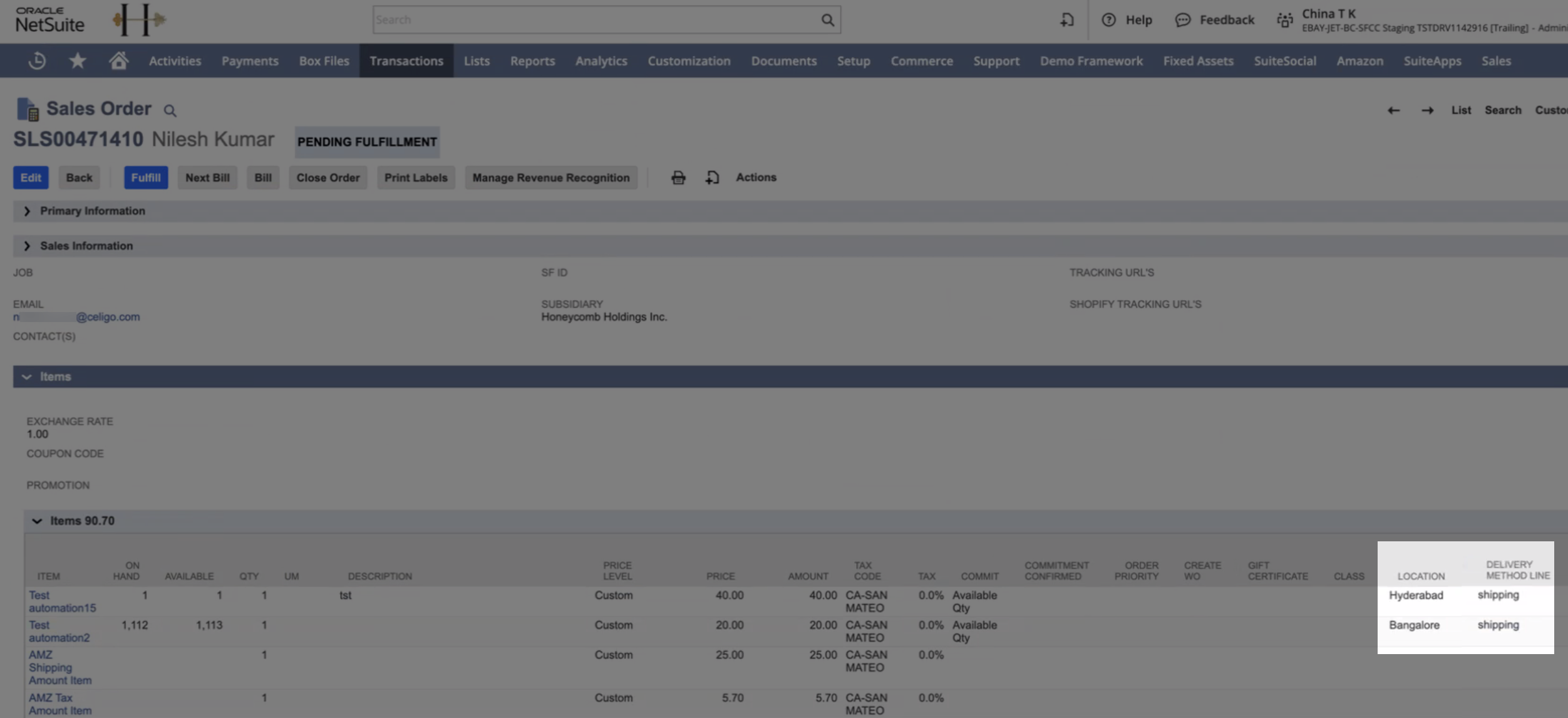Click the Create New icon beside Help
Image resolution: width=1568 pixels, height=718 pixels.
(1067, 20)
